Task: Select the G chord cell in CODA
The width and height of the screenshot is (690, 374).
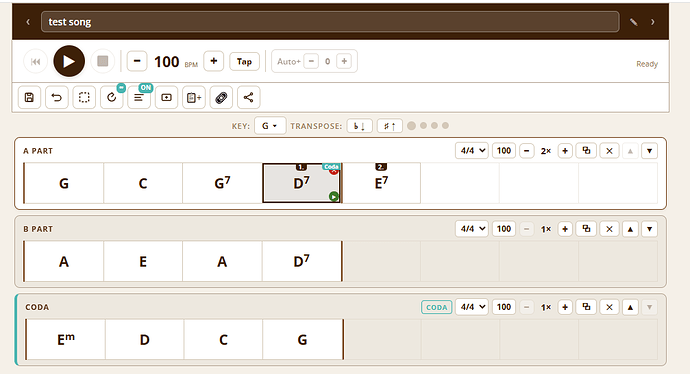Action: (302, 339)
